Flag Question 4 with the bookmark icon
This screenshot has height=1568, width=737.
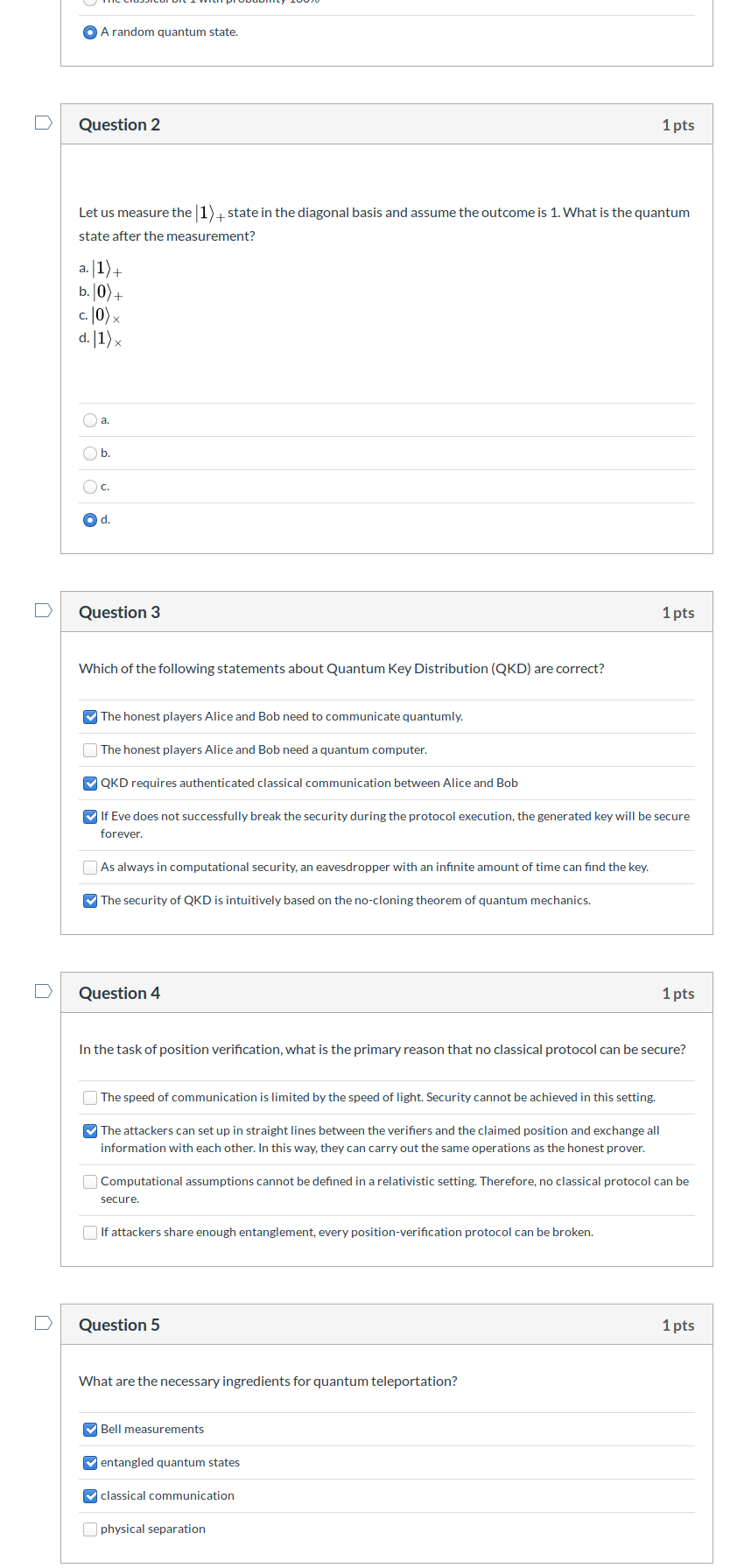tap(43, 991)
